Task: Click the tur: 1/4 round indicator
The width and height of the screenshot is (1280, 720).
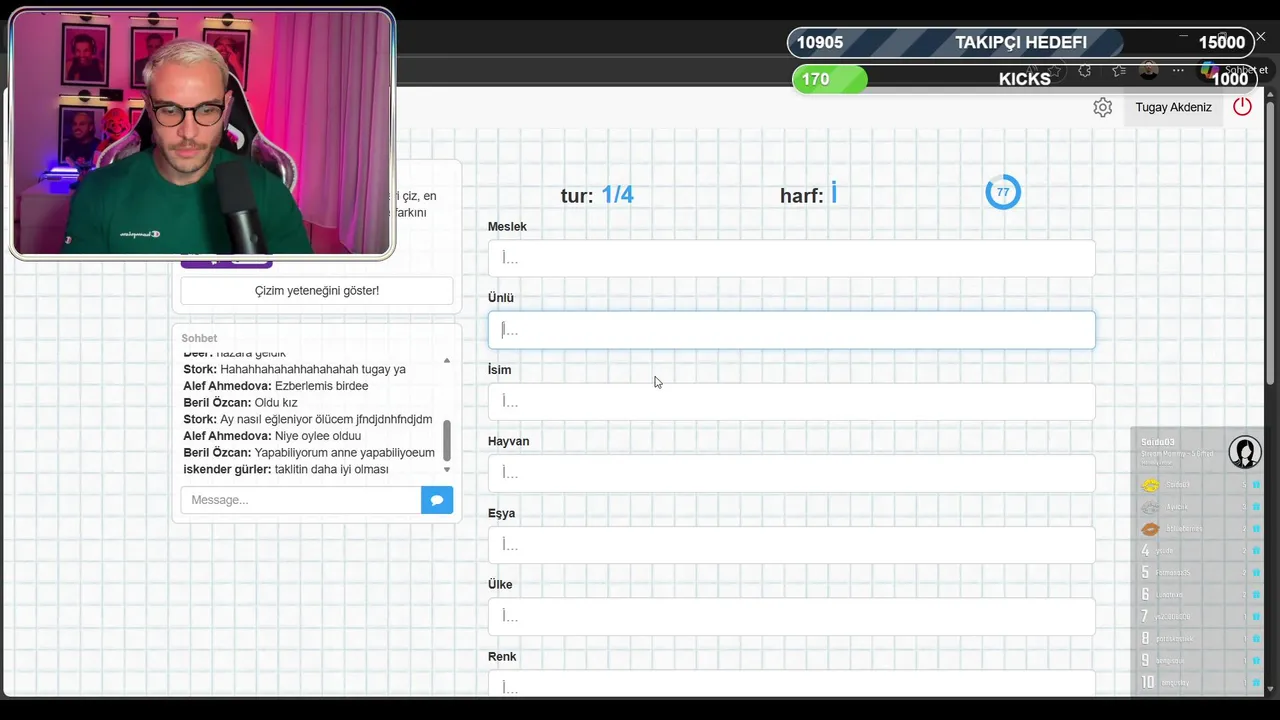Action: coord(597,195)
